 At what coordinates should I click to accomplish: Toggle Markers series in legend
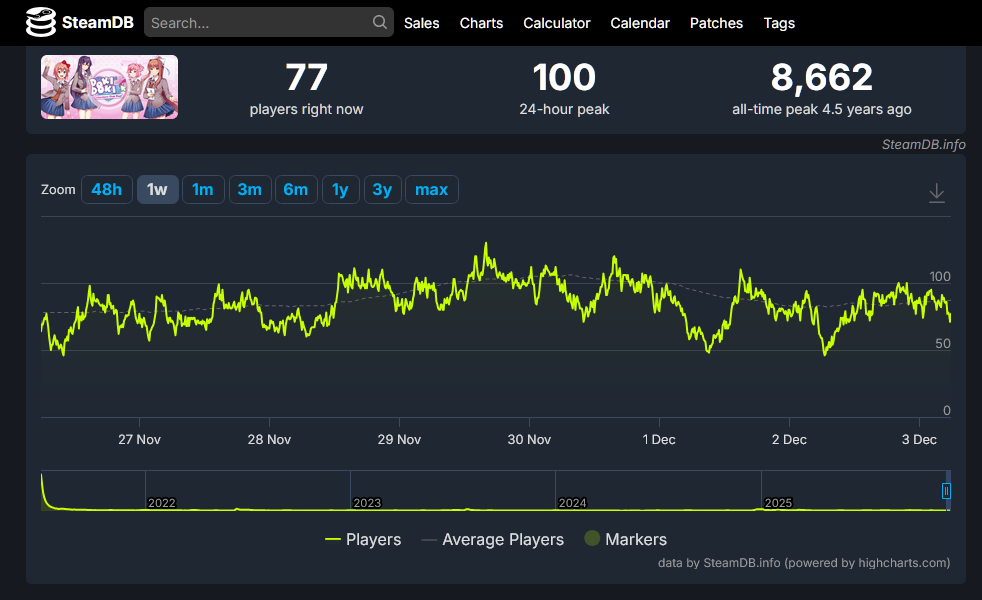pyautogui.click(x=626, y=539)
